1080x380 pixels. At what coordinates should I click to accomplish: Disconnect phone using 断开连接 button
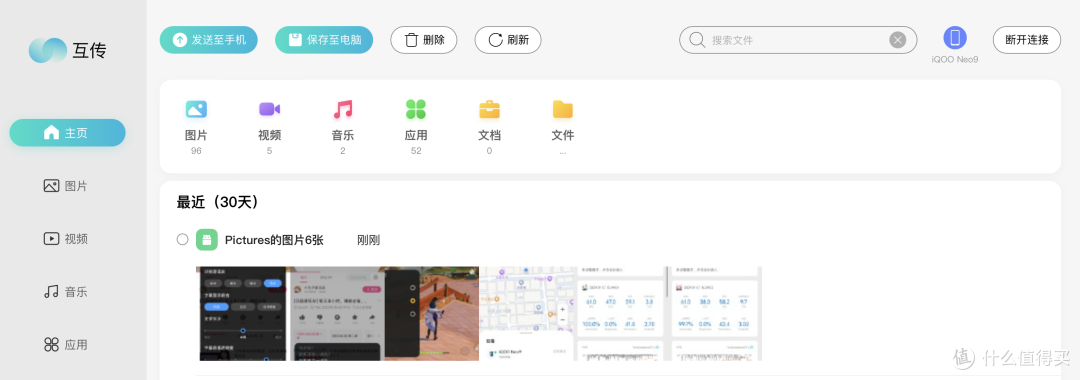pos(1026,40)
